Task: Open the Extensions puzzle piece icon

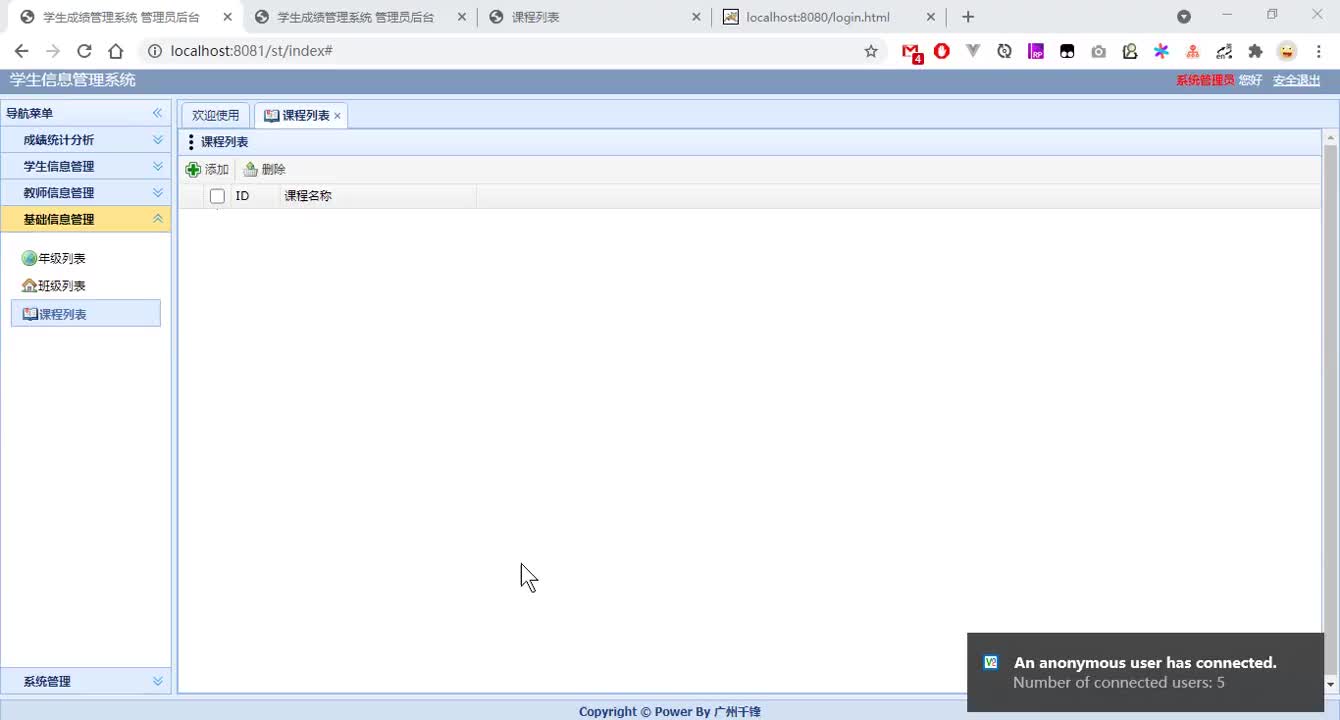Action: coord(1255,51)
